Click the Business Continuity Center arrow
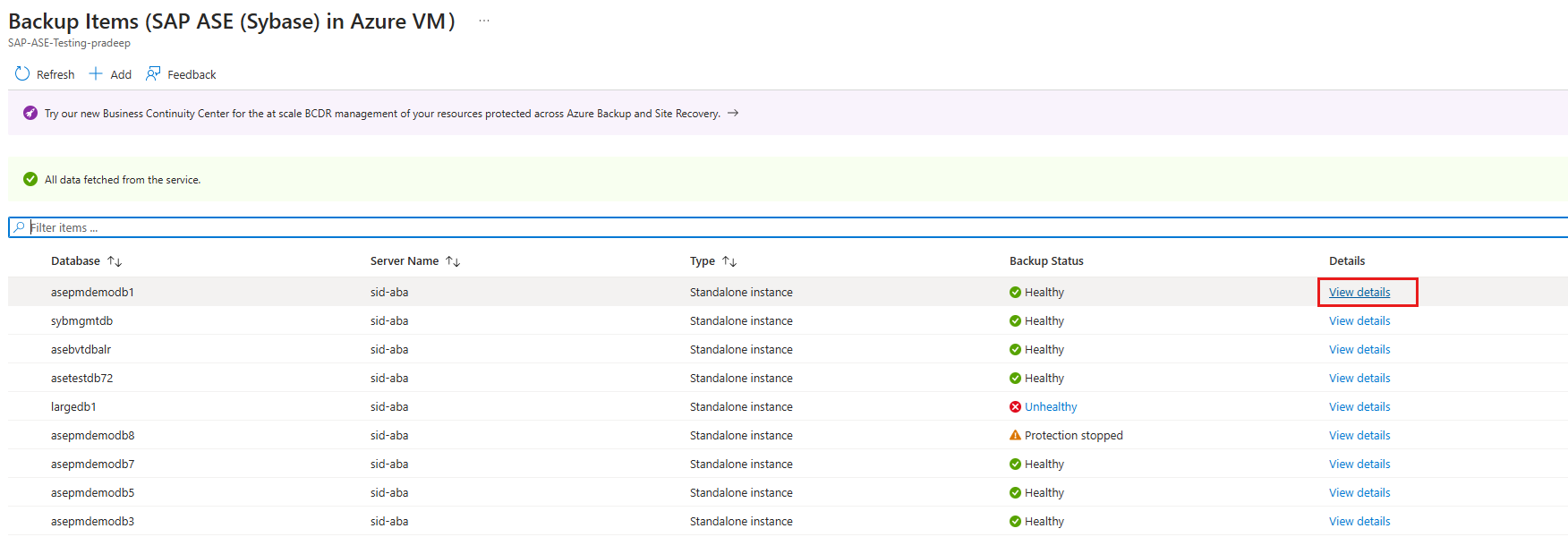Viewport: 1568px width, 537px height. 733,113
